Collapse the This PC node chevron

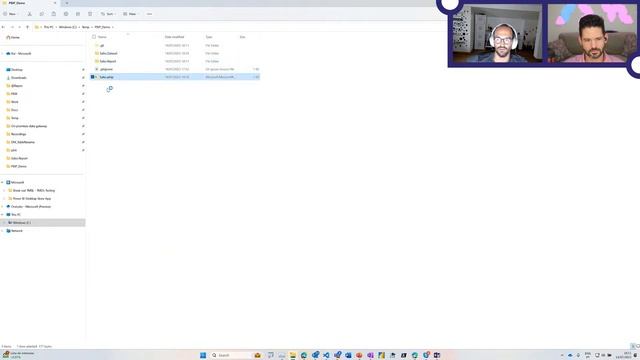pyautogui.click(x=2, y=215)
